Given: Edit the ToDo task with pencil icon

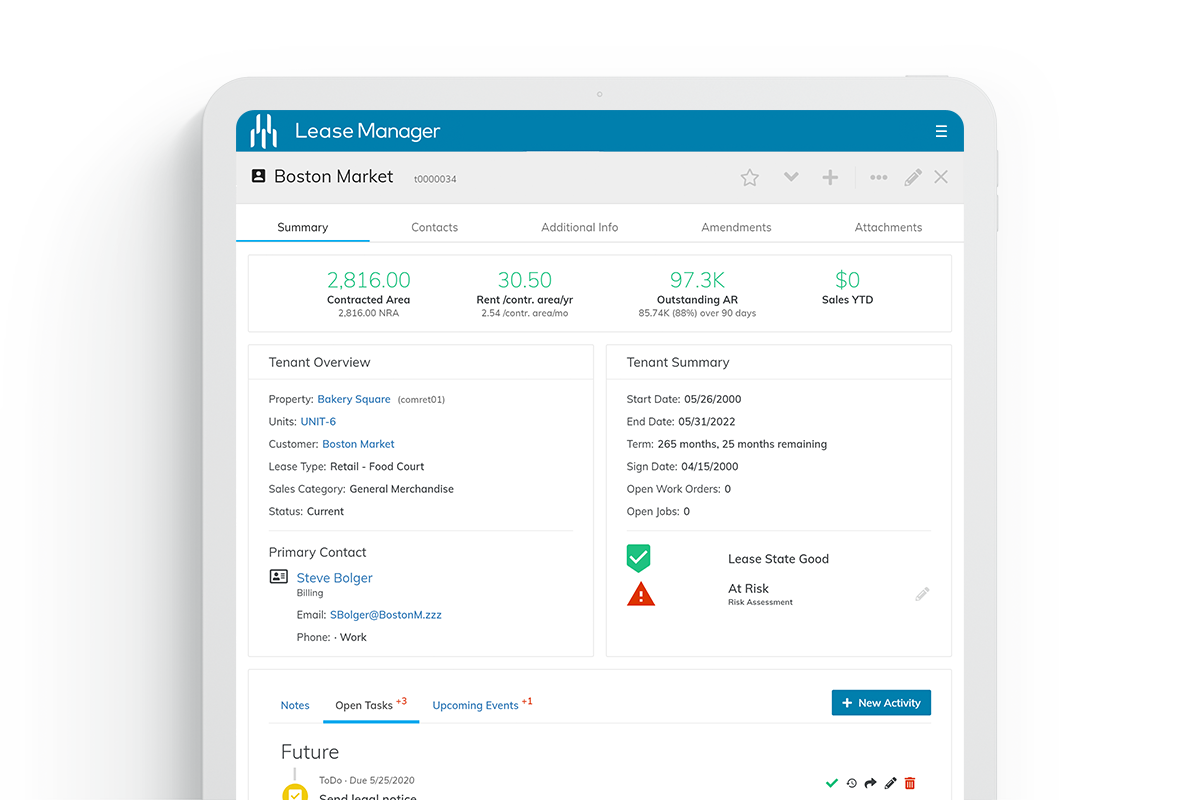Looking at the screenshot, I should 890,783.
